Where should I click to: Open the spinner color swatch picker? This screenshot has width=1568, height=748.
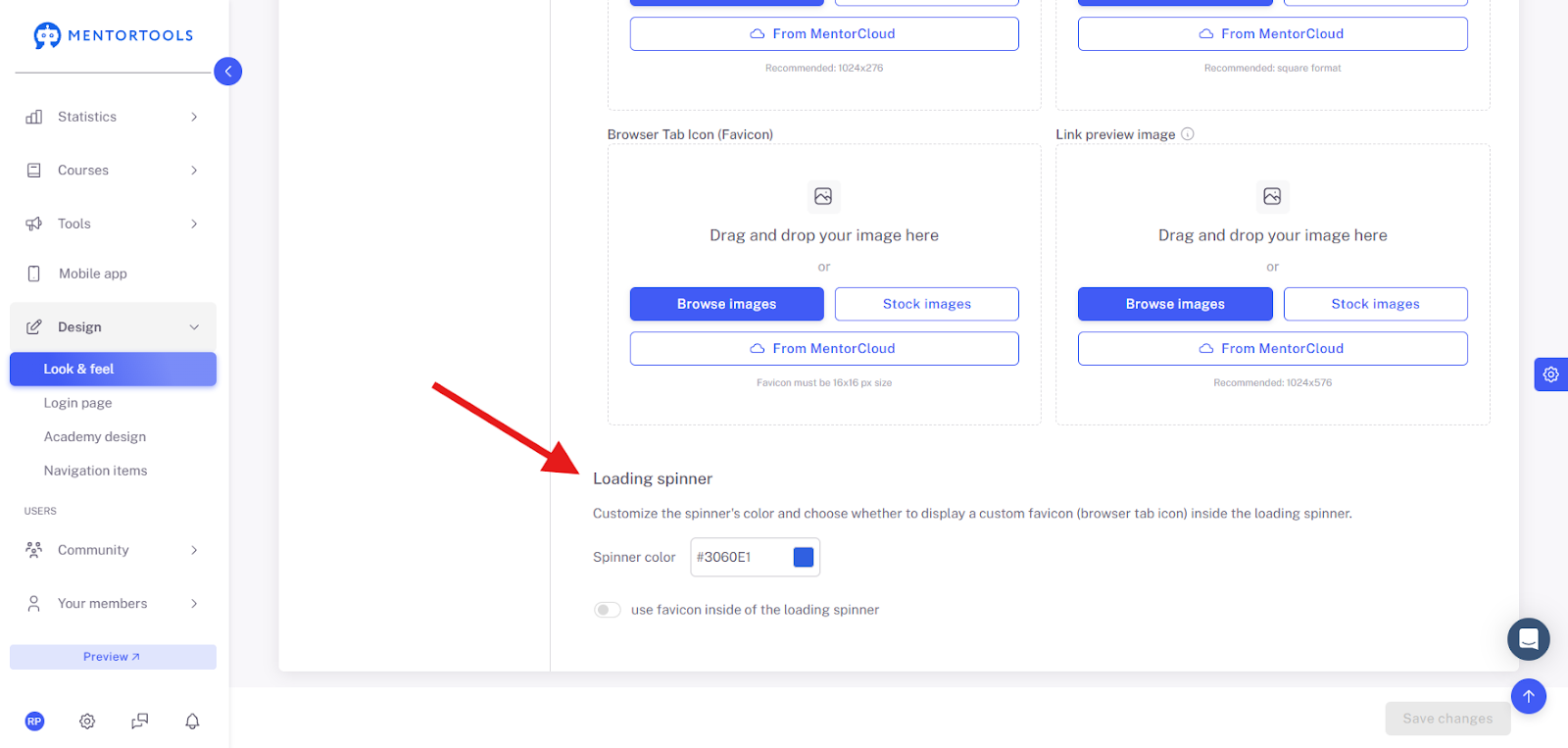click(804, 557)
